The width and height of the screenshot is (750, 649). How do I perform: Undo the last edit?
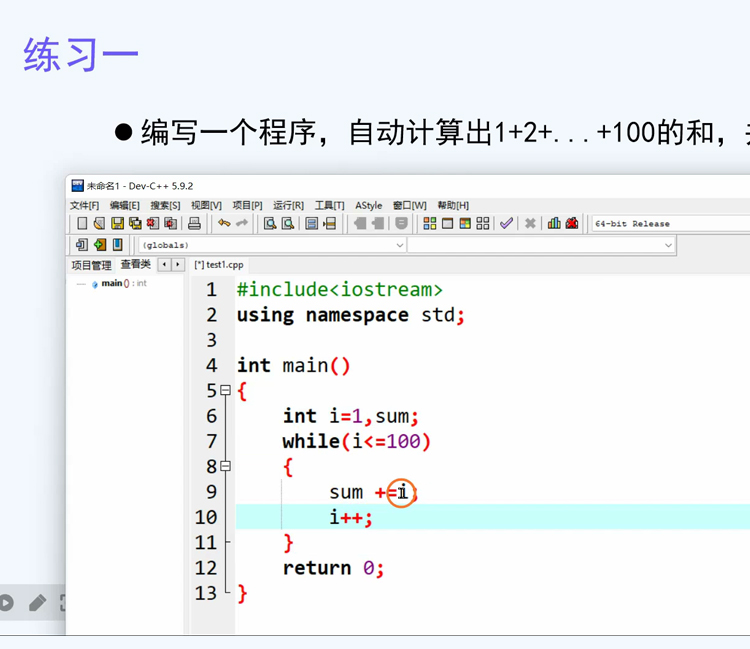coord(224,223)
